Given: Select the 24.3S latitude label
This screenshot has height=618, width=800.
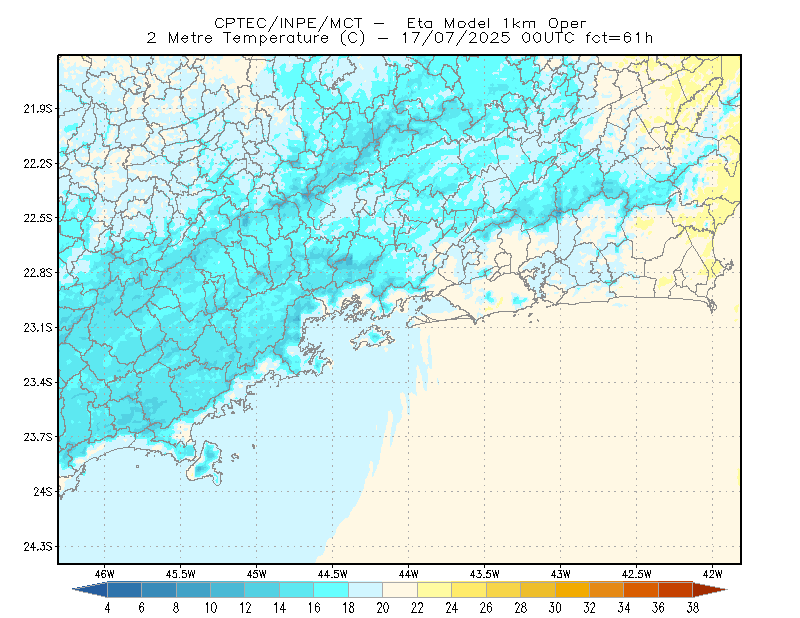Looking at the screenshot, I should [x=37, y=547].
